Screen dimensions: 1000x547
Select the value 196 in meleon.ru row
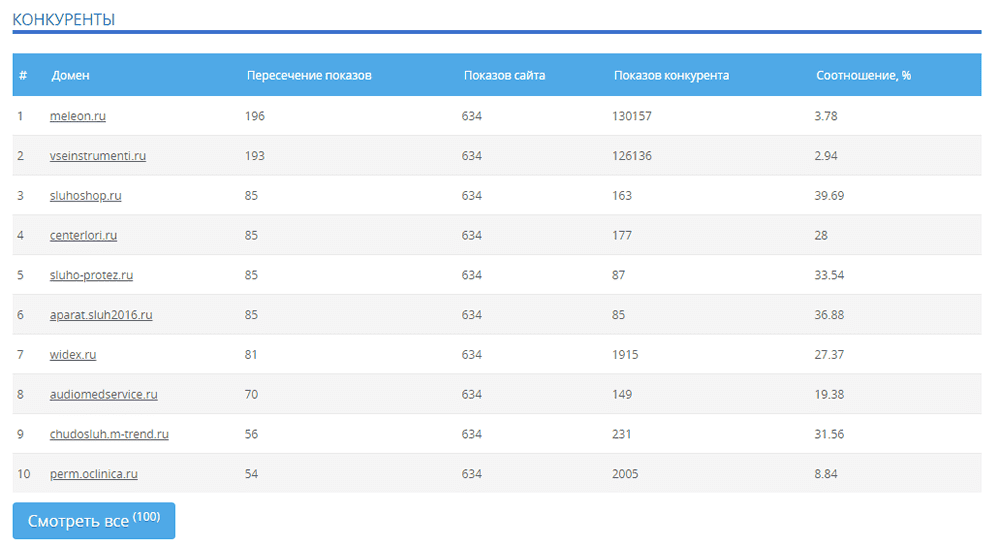click(x=254, y=116)
